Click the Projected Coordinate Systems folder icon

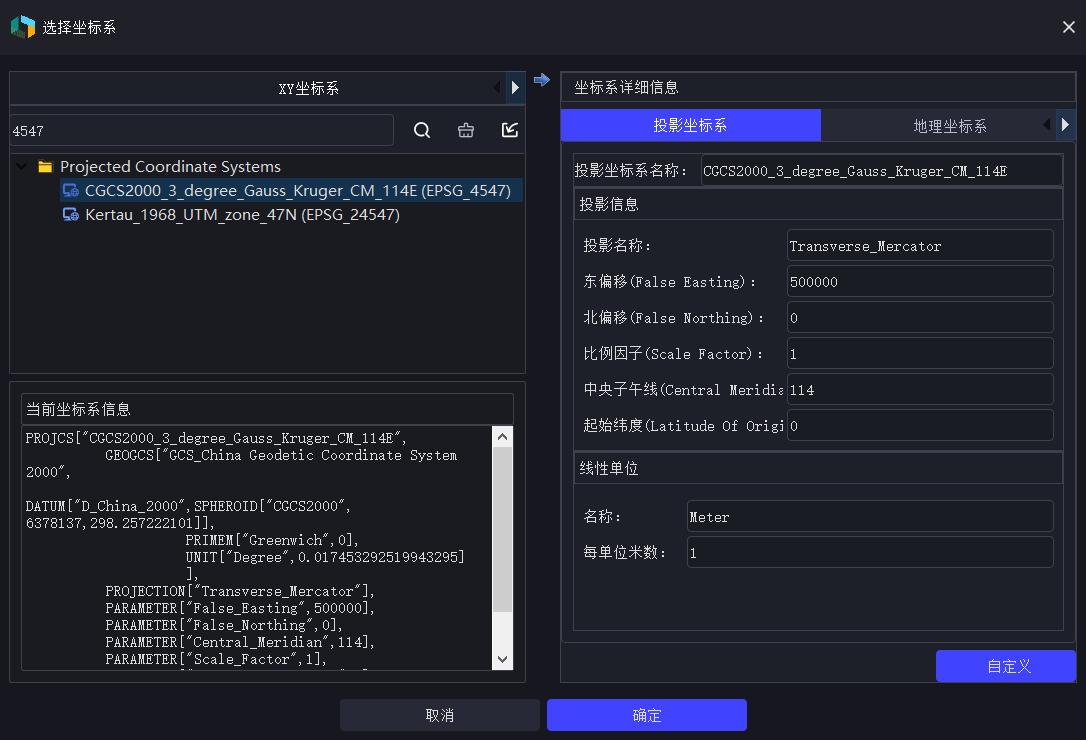tap(45, 166)
